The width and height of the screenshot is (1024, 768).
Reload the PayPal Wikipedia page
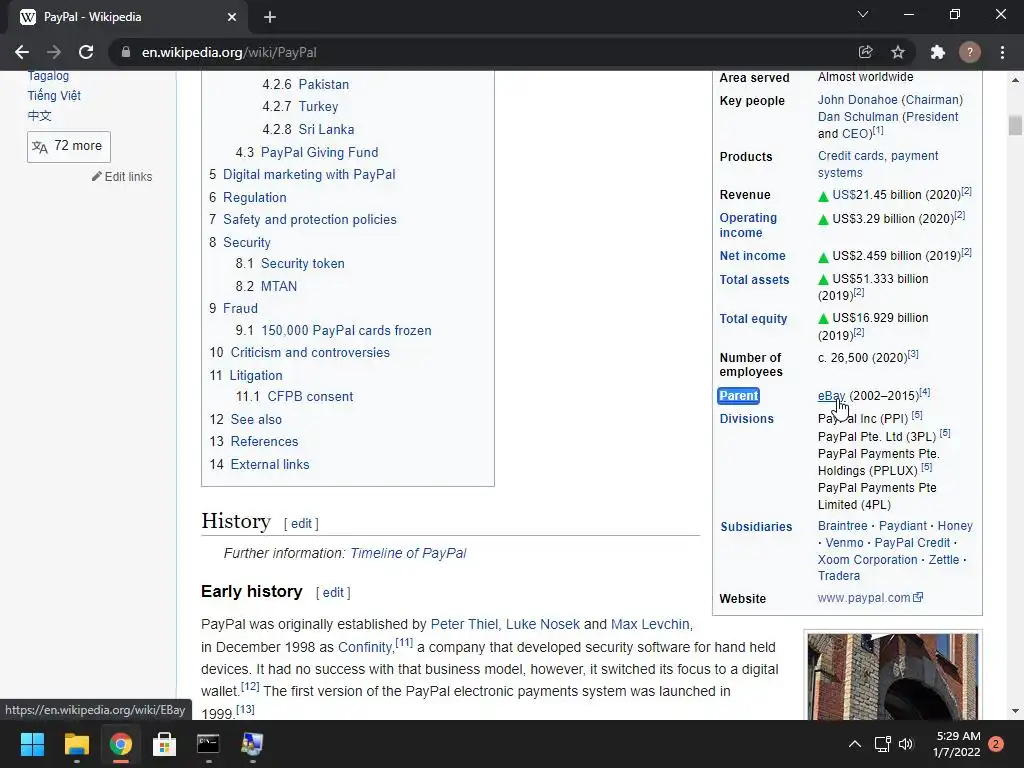(86, 52)
